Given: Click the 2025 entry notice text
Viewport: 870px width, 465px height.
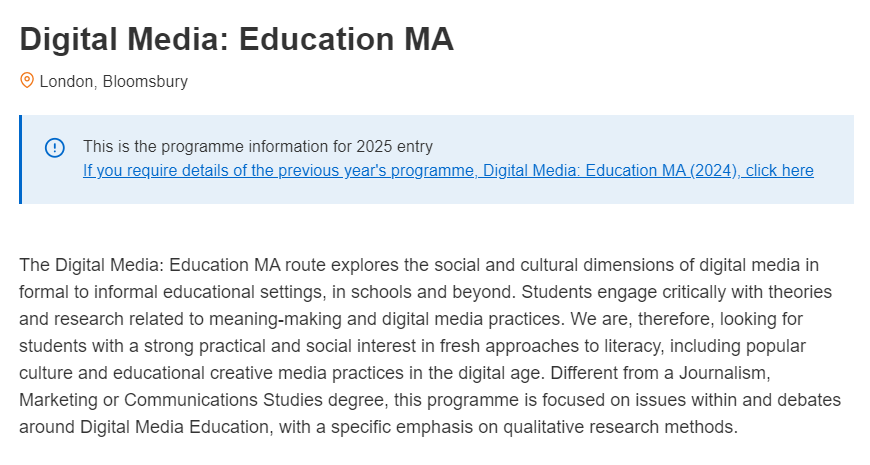Looking at the screenshot, I should tap(257, 146).
